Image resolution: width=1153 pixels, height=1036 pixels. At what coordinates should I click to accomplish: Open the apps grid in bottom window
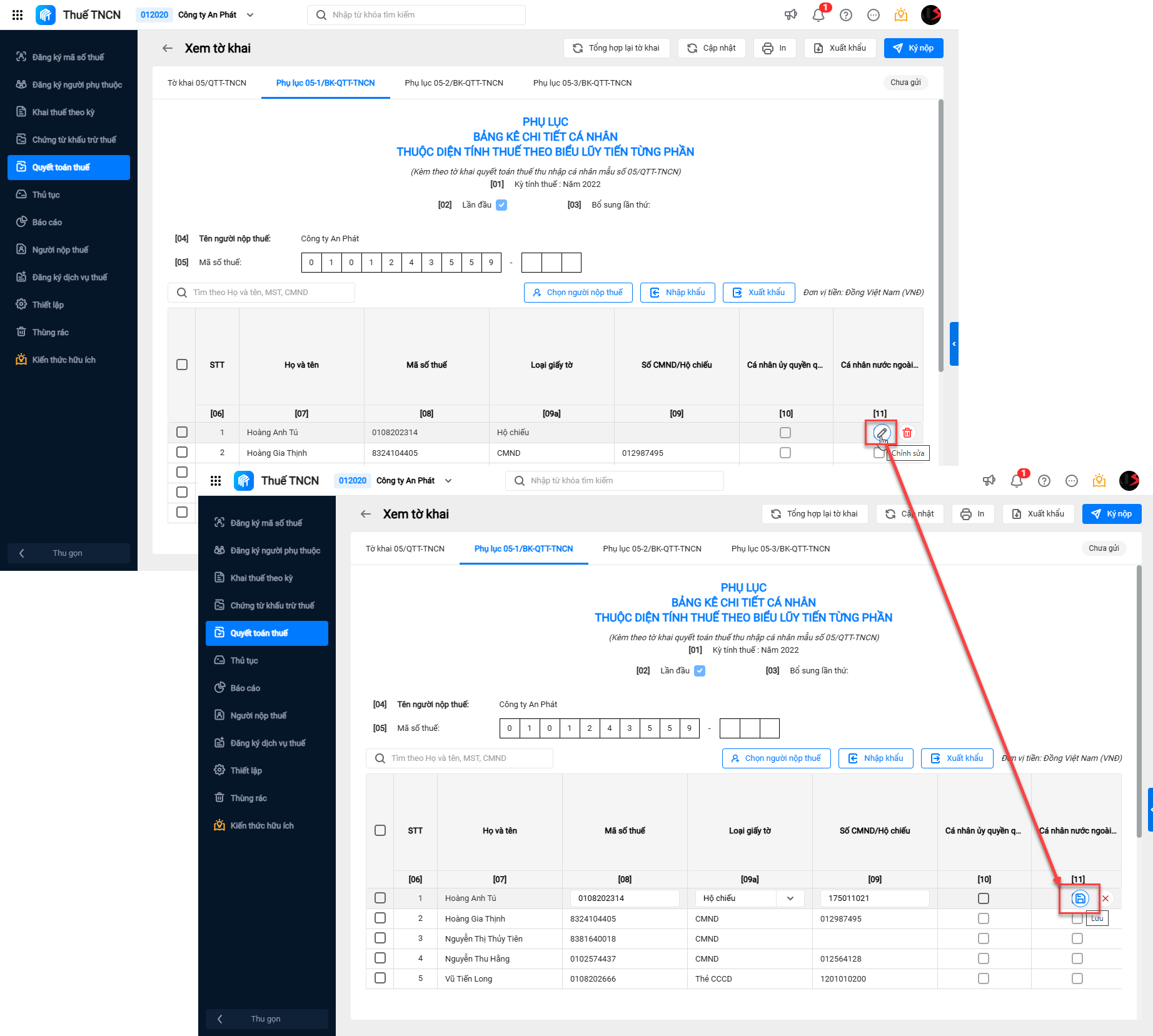[x=216, y=481]
